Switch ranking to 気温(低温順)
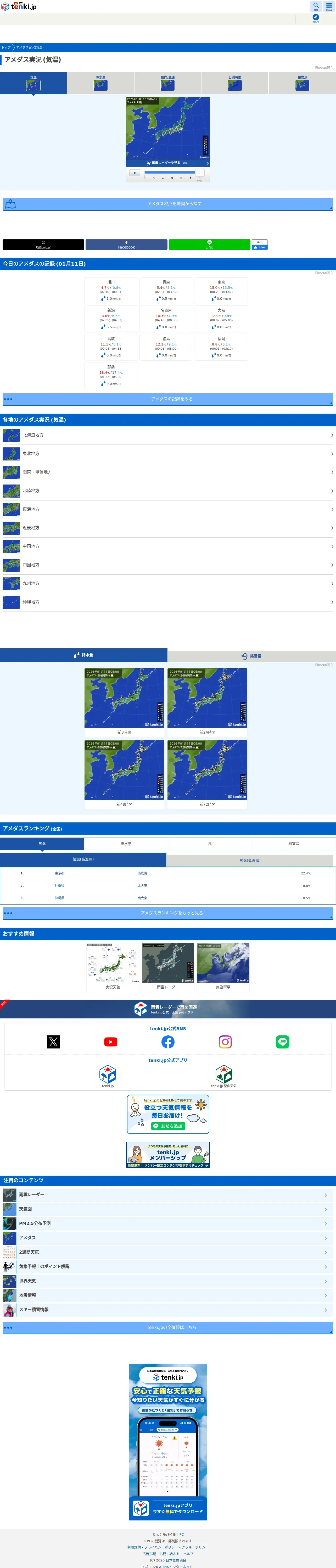The width and height of the screenshot is (336, 1568). pos(250,861)
